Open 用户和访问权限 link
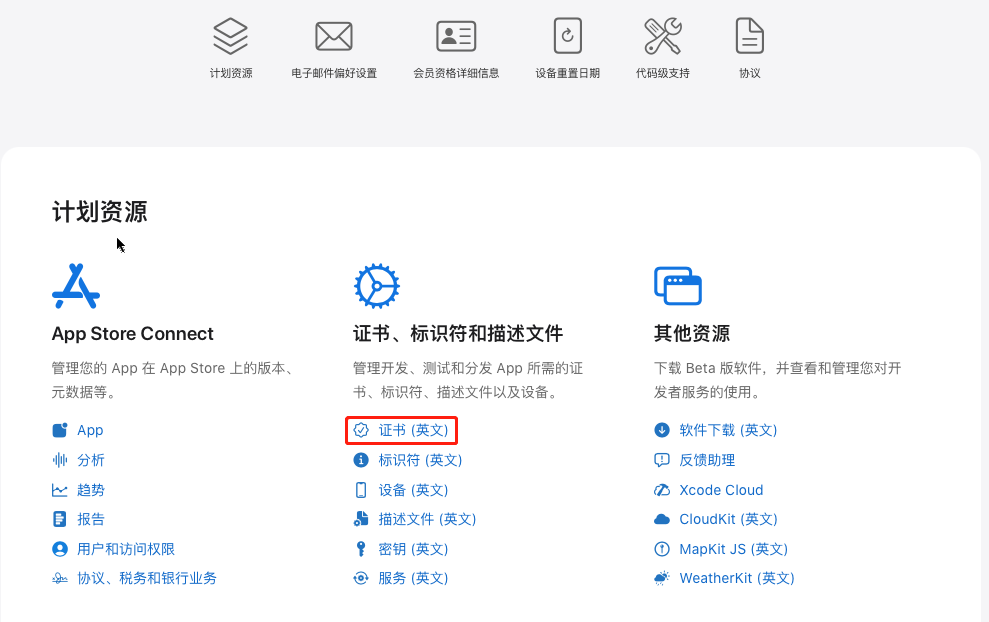This screenshot has height=622, width=989. [126, 549]
